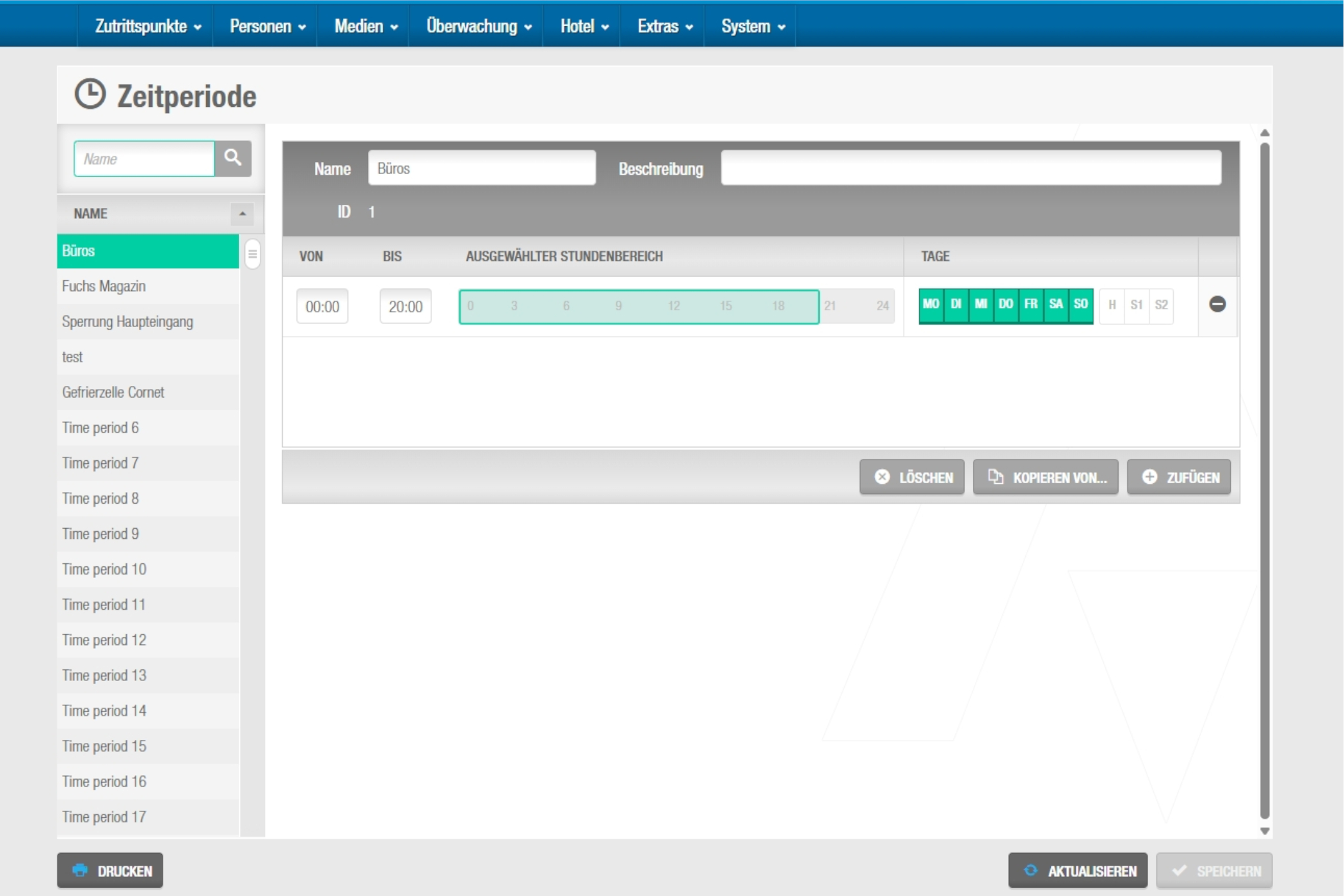Print with the Drucken button
Viewport: 1344px width, 896px height.
110,871
